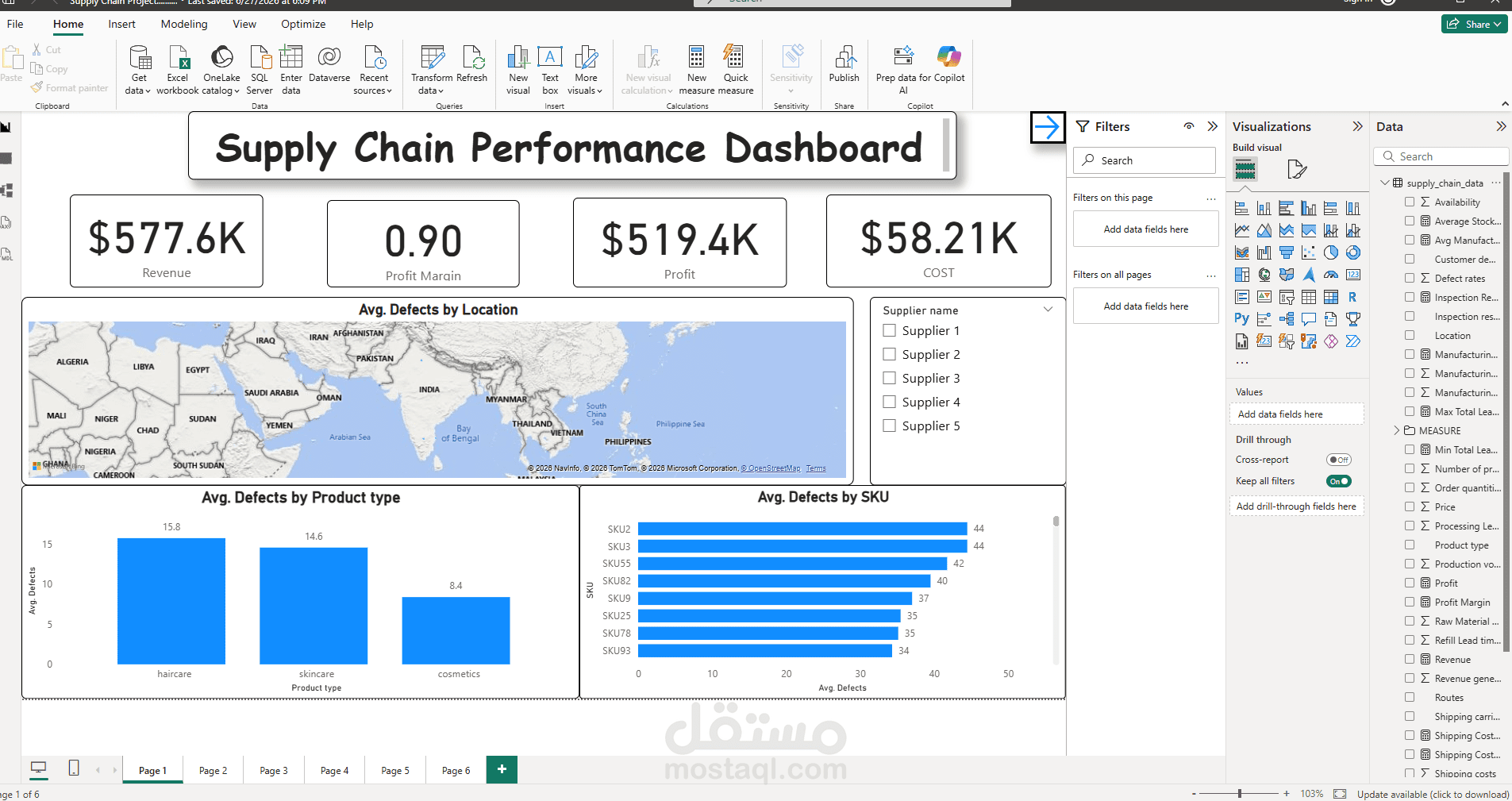The height and width of the screenshot is (801, 1512).
Task: Switch to Page 2 tab
Action: (213, 770)
